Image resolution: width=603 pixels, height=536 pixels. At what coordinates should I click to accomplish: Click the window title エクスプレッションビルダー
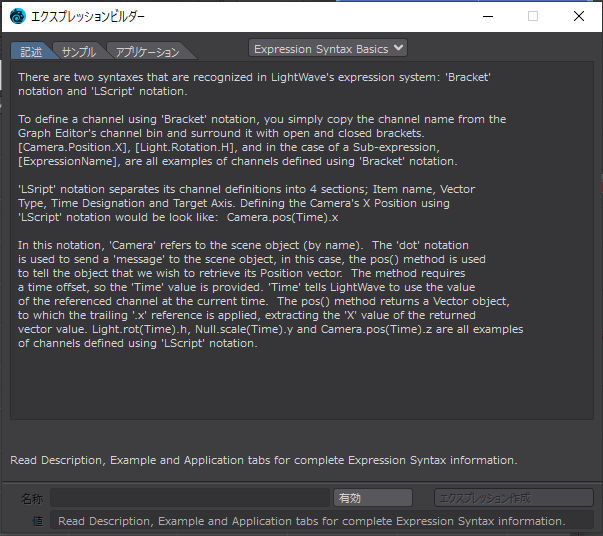click(88, 17)
